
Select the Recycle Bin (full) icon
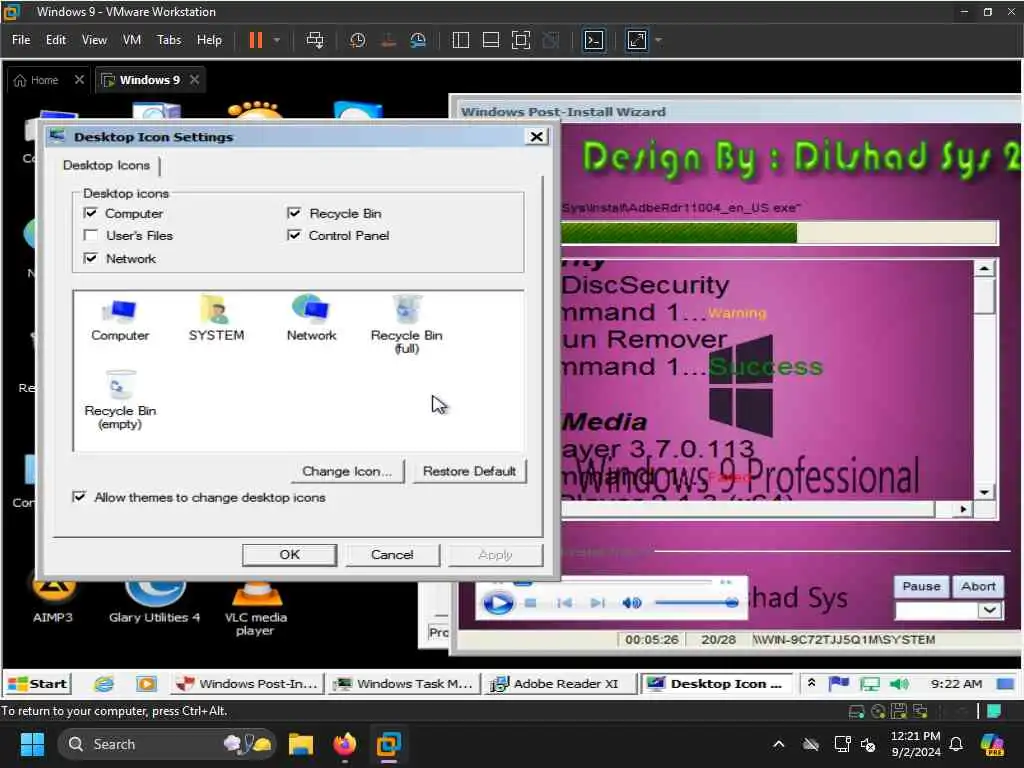406,325
